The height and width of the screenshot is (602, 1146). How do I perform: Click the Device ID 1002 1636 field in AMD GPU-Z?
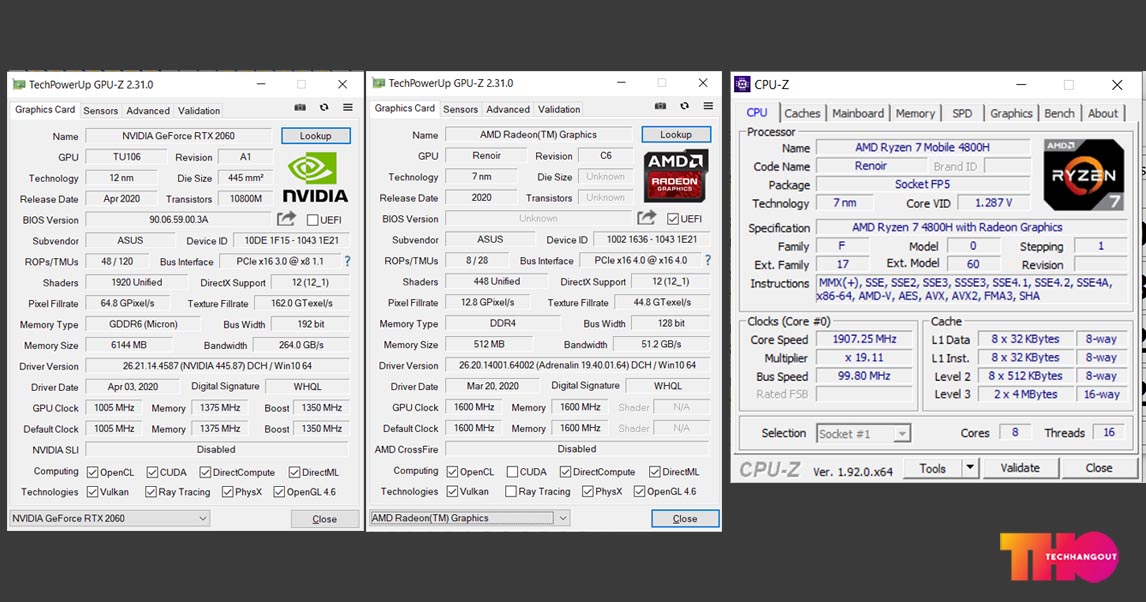pyautogui.click(x=652, y=239)
